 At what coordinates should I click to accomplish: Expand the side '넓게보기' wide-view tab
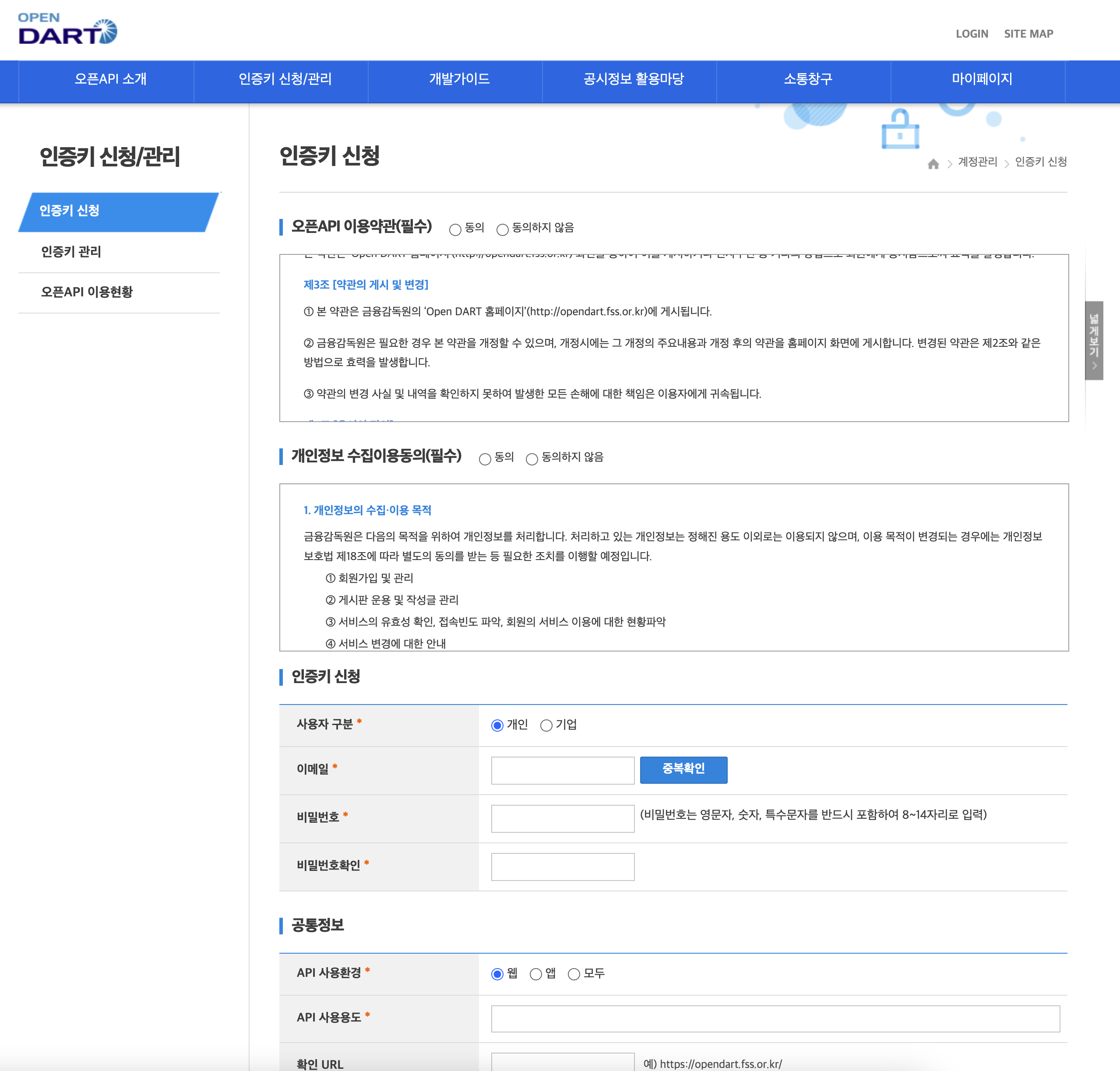point(1093,340)
